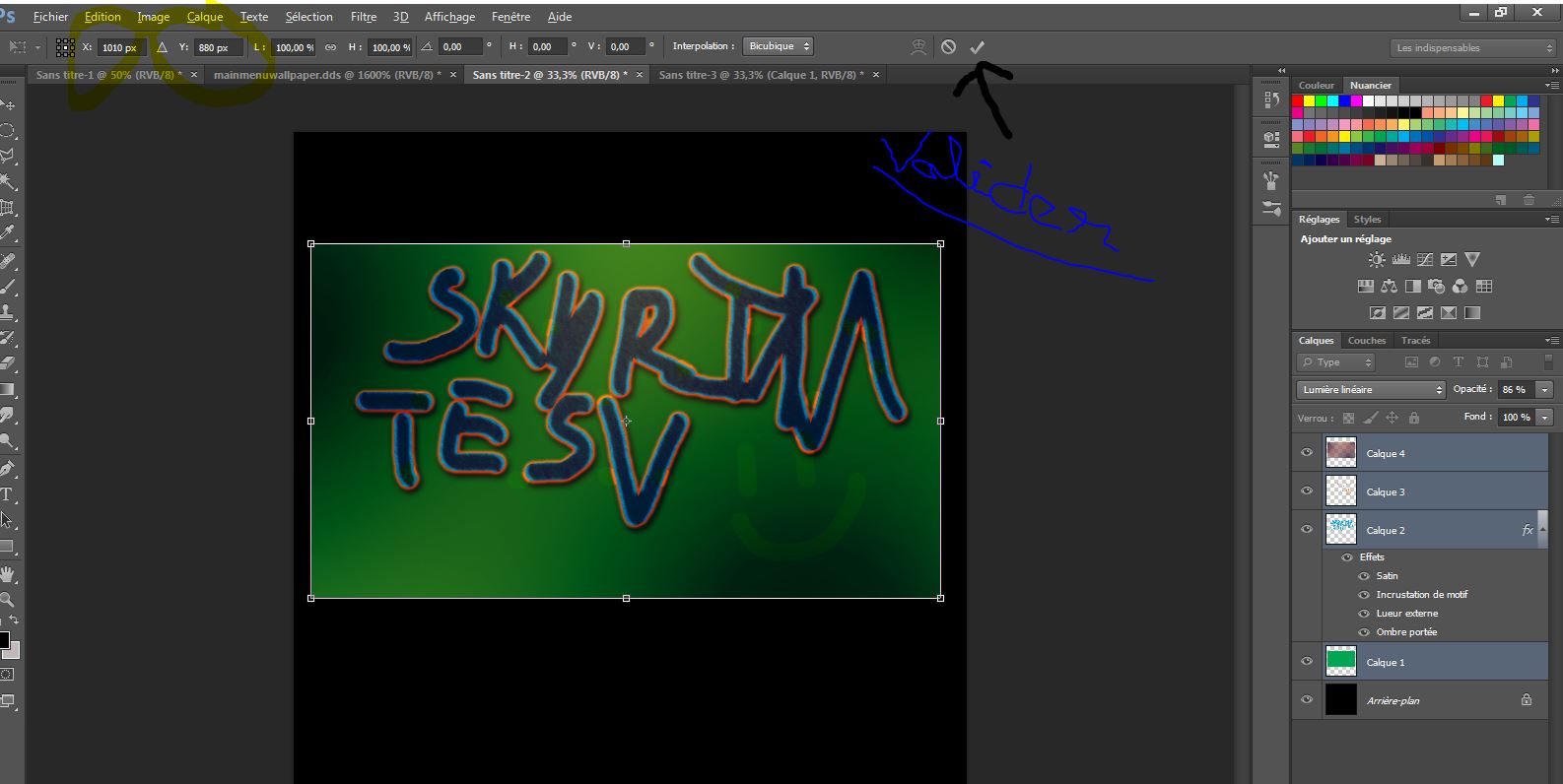Switch to warp mode icon in options bar
Viewport: 1563px width, 784px height.
click(918, 47)
